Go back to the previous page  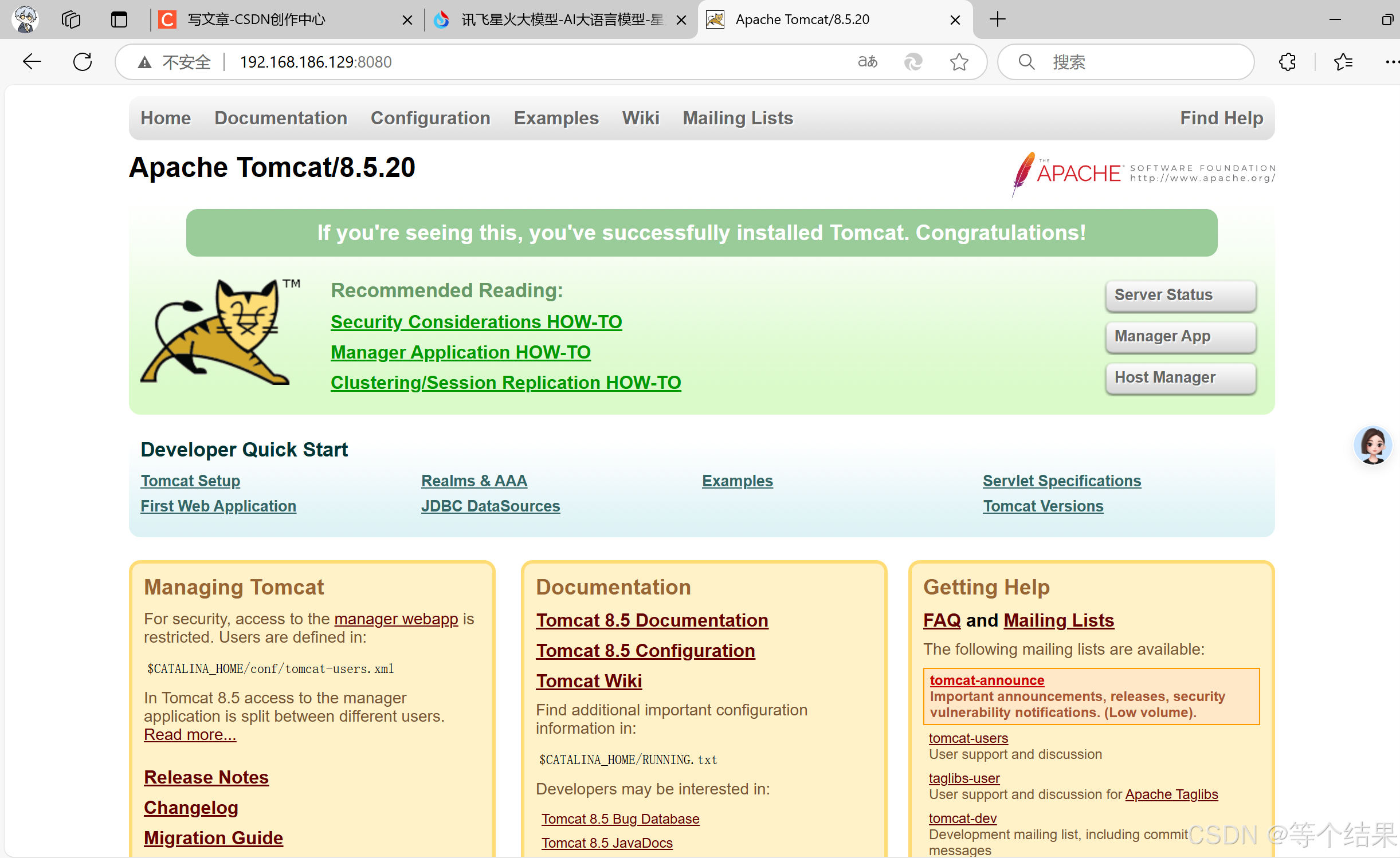coord(32,61)
